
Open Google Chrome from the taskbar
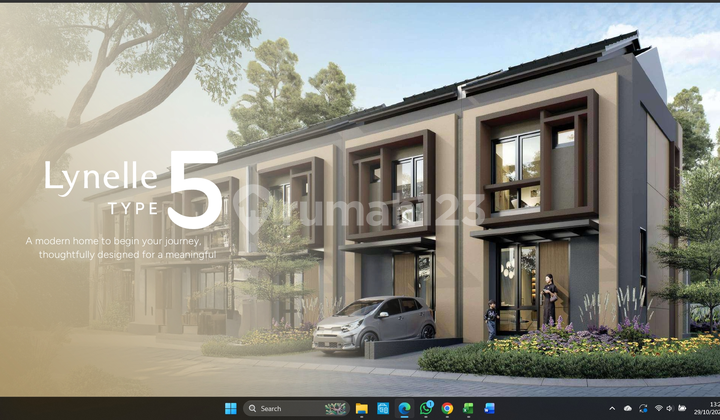tap(447, 408)
